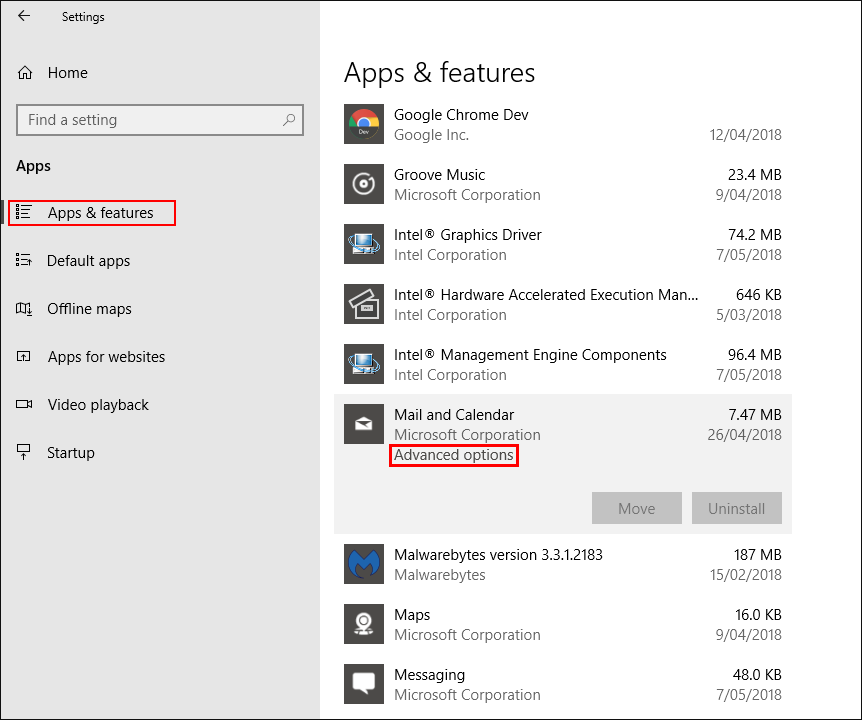The width and height of the screenshot is (862, 720).
Task: Go to Offline maps settings
Action: pos(90,308)
